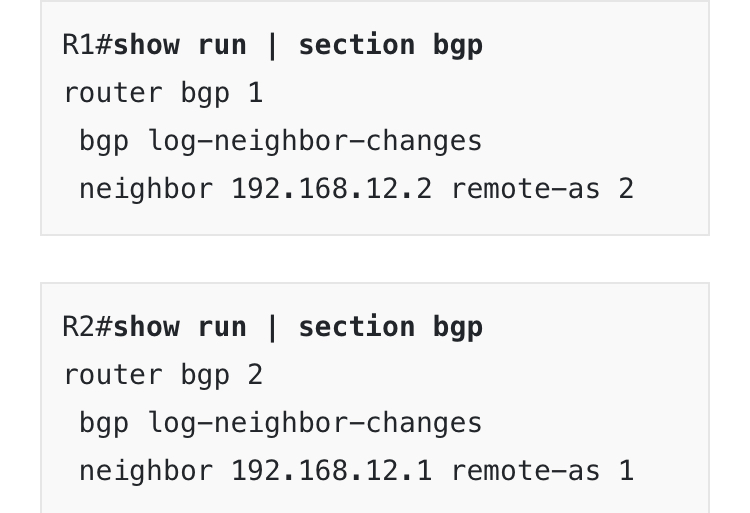Click the R2#show run command line
Image resolution: width=750 pixels, height=513 pixels.
point(273,328)
